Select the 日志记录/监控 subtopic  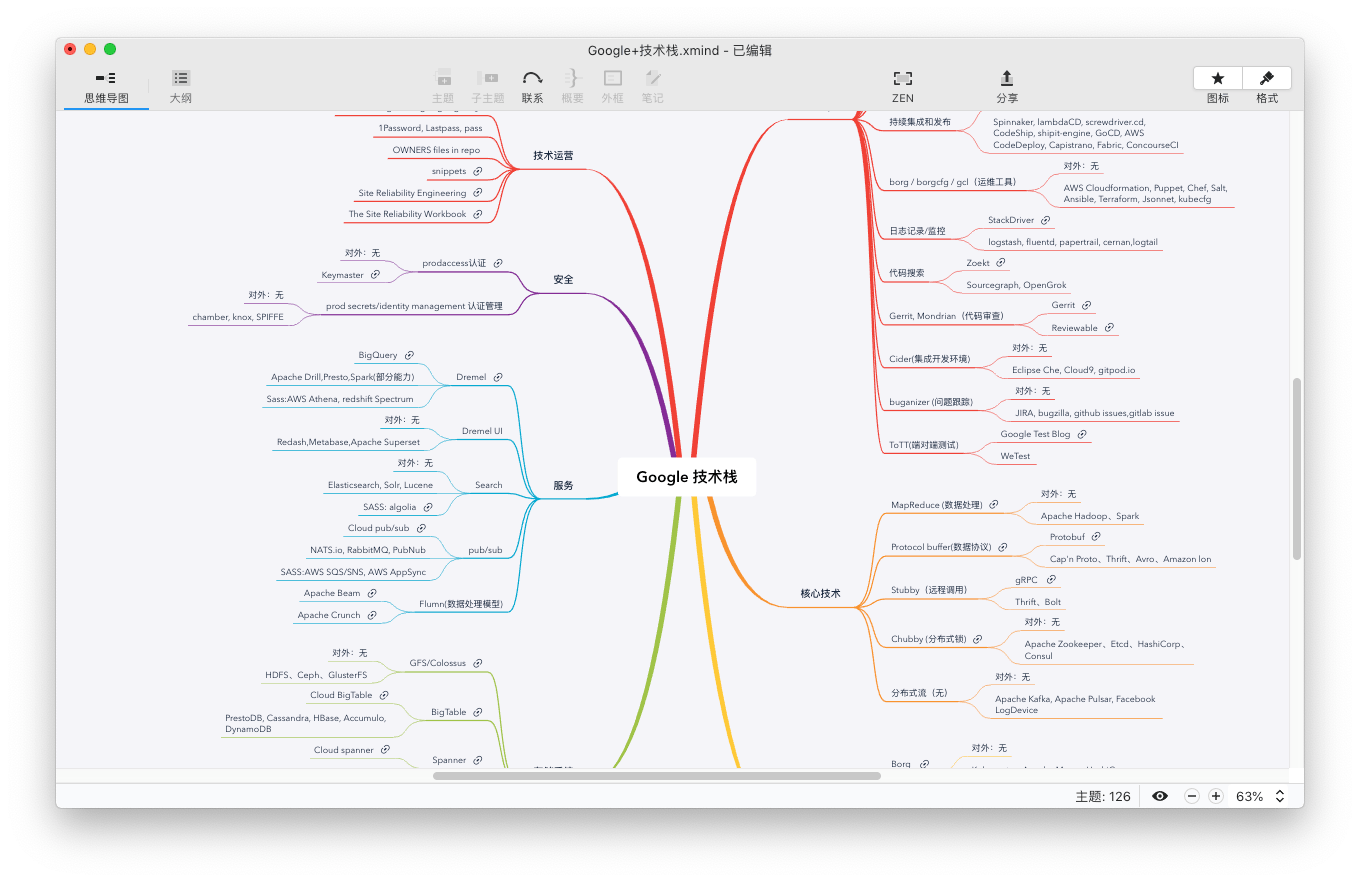click(x=917, y=231)
